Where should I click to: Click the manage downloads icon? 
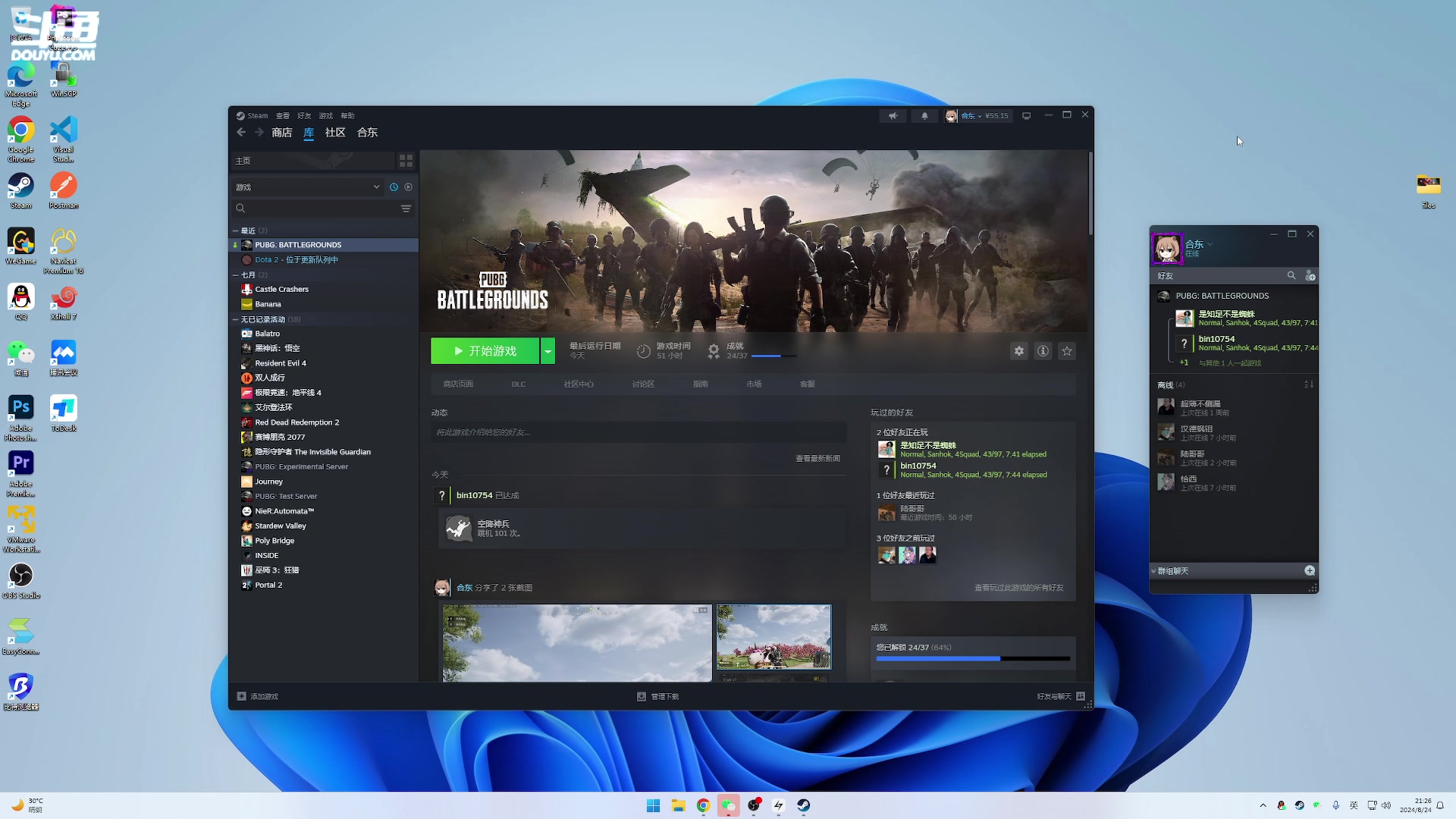tap(642, 696)
